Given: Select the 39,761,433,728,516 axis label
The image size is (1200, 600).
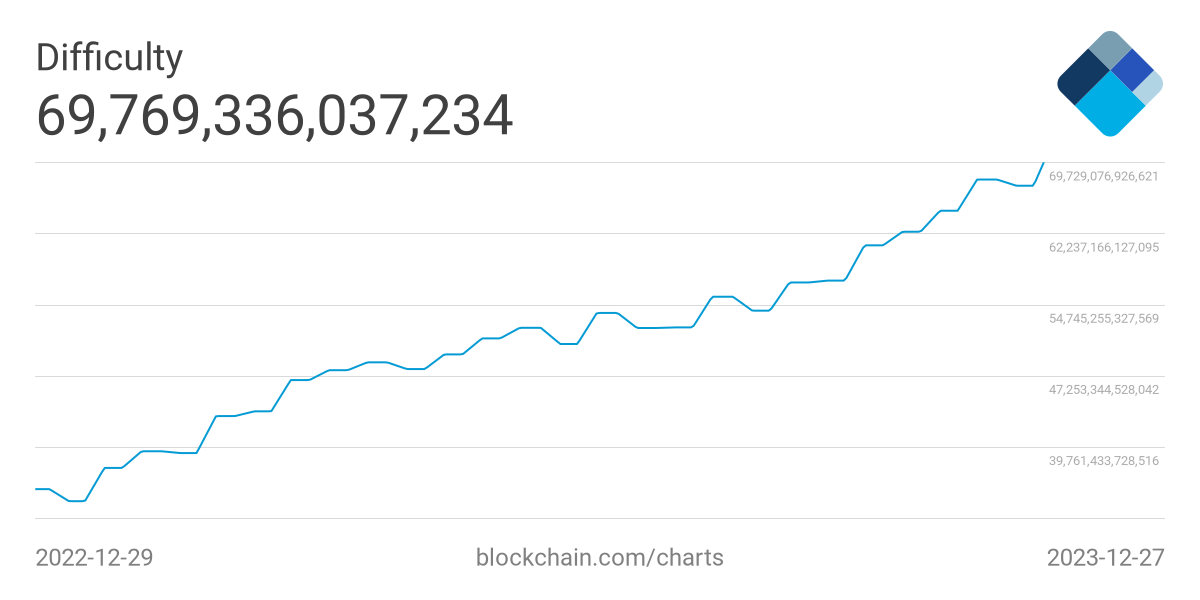Looking at the screenshot, I should click(1103, 460).
